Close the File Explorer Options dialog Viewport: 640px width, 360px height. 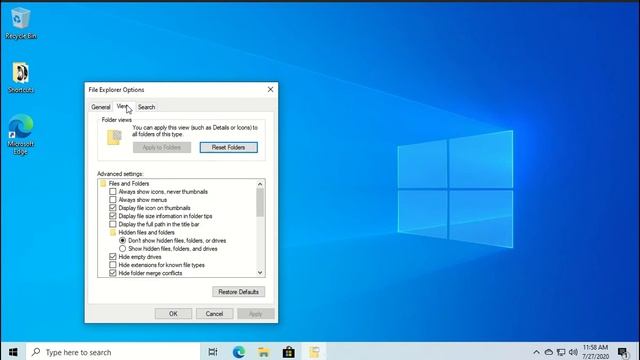point(270,89)
